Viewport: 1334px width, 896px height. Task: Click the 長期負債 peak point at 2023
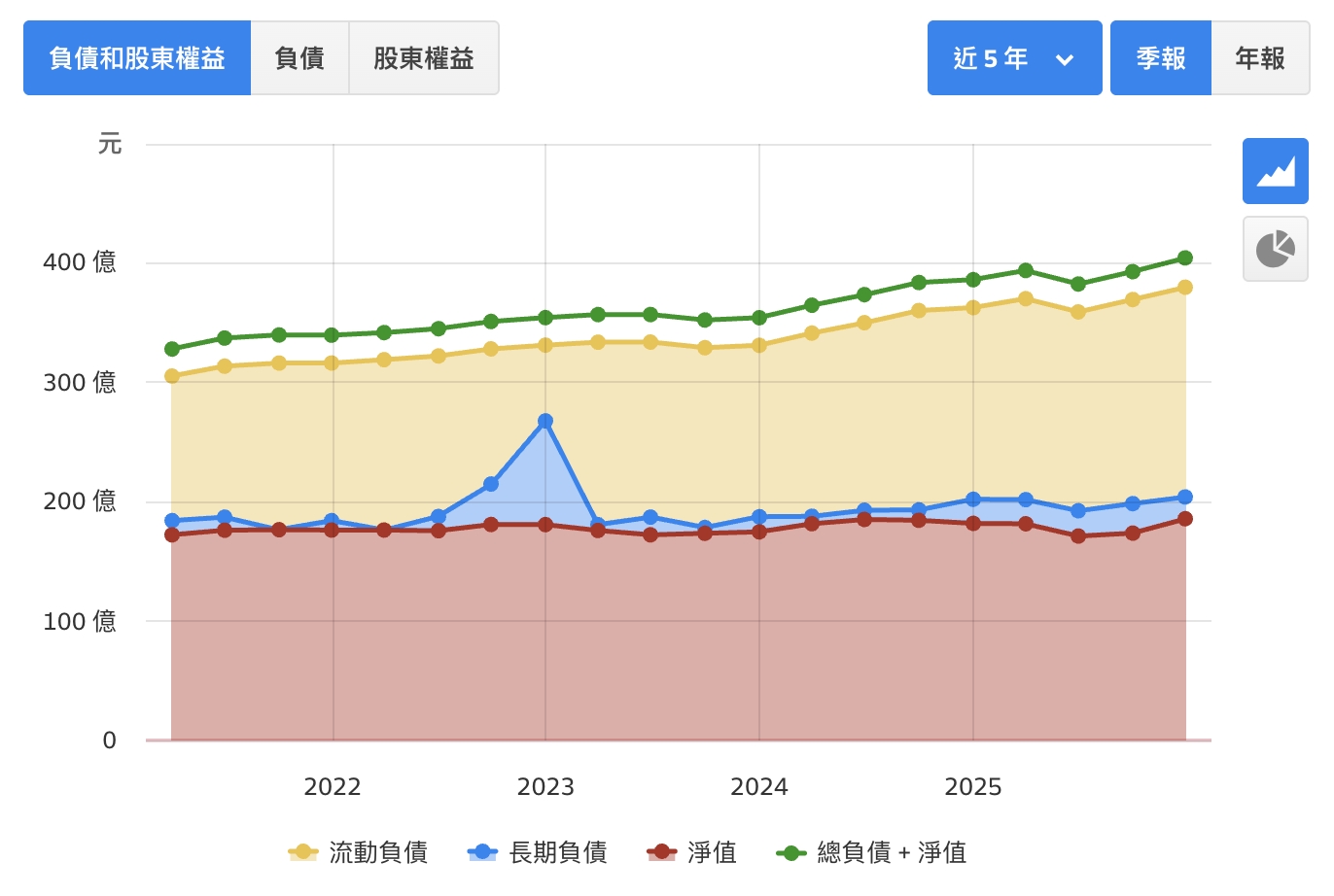545,421
